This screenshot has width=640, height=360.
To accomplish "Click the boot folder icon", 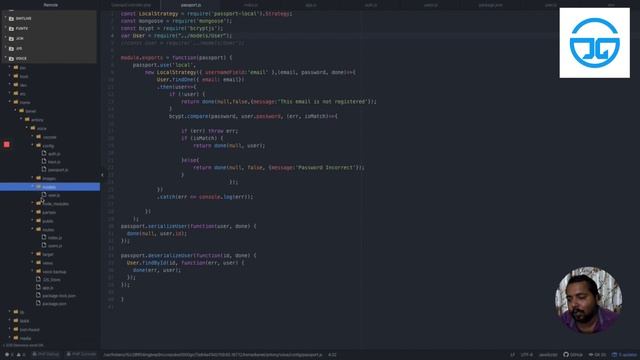I will pyautogui.click(x=16, y=76).
